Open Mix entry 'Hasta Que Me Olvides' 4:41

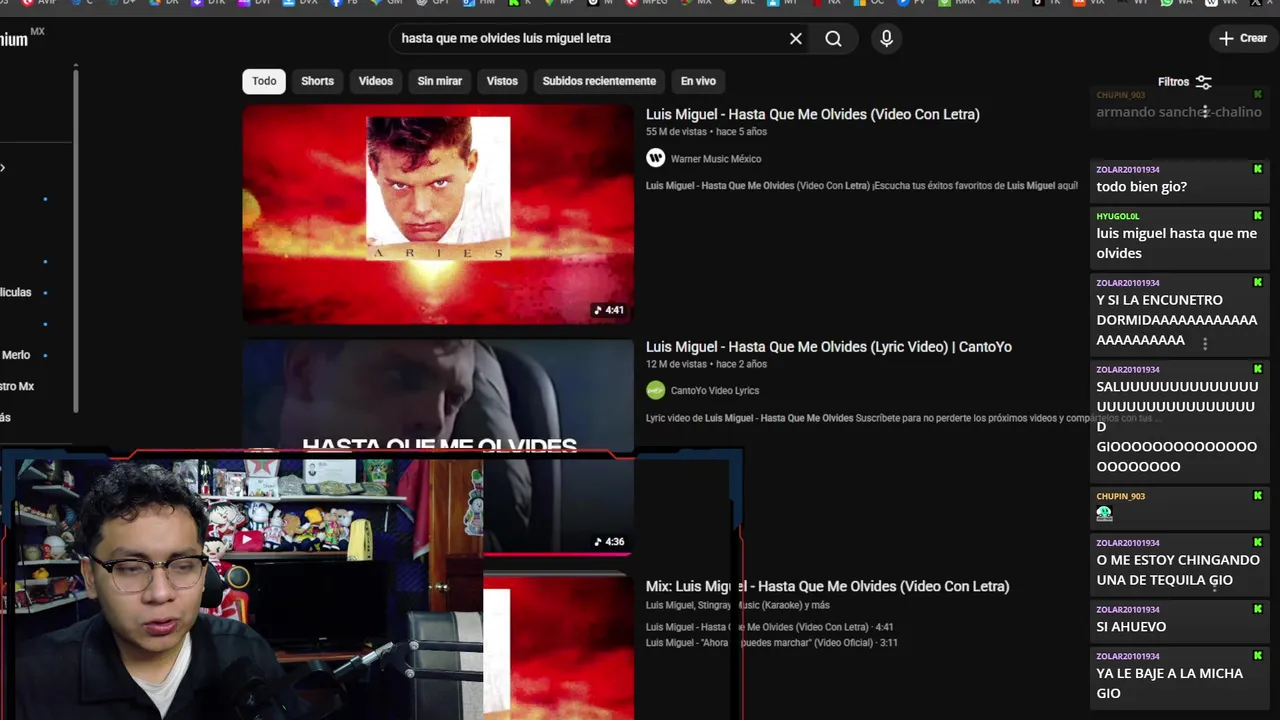[770, 627]
